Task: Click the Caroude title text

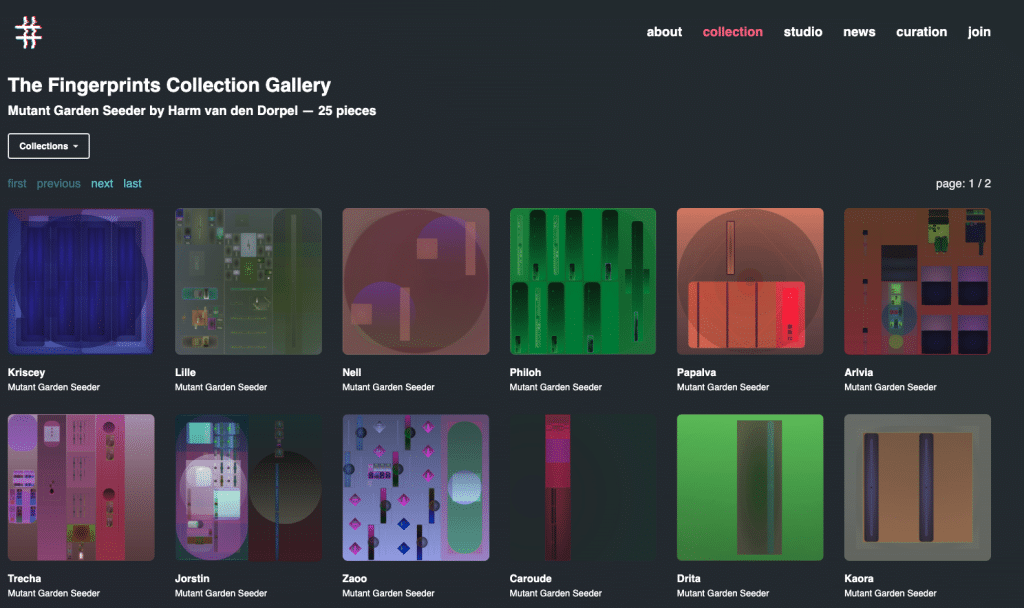Action: coord(530,579)
